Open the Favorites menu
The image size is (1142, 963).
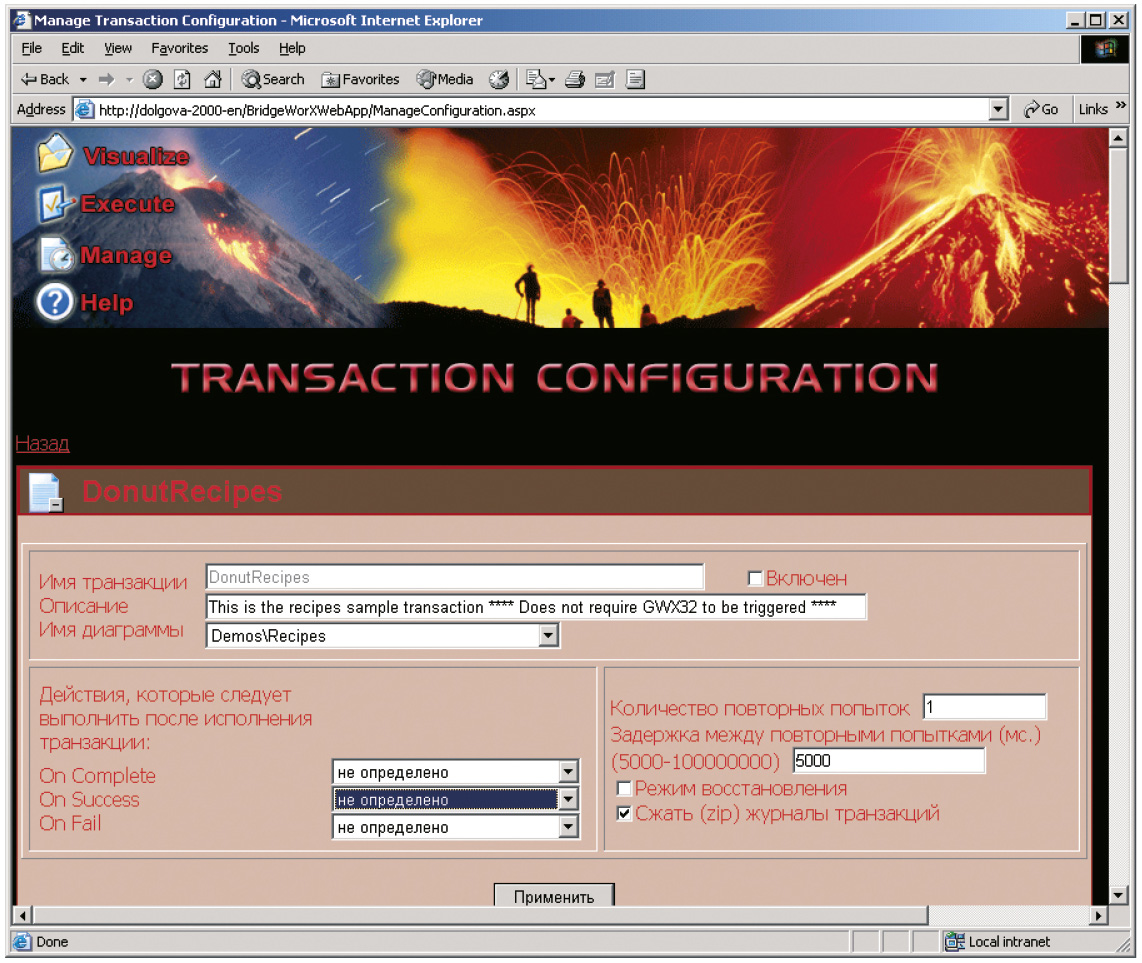[x=179, y=48]
